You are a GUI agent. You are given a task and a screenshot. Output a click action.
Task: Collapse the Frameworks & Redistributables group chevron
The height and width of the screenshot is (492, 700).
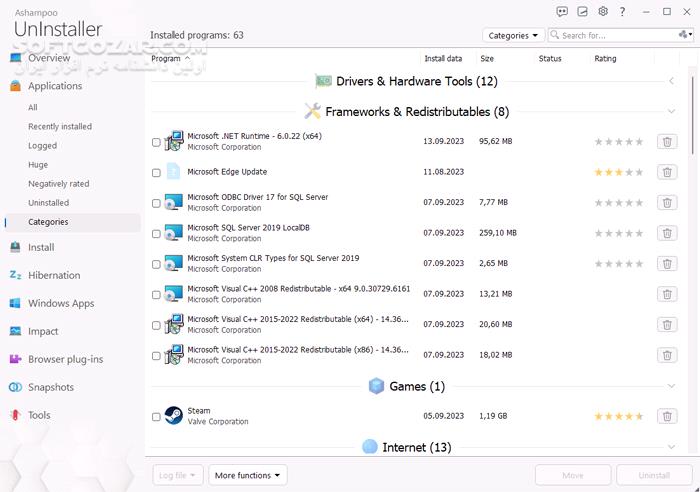[x=671, y=111]
